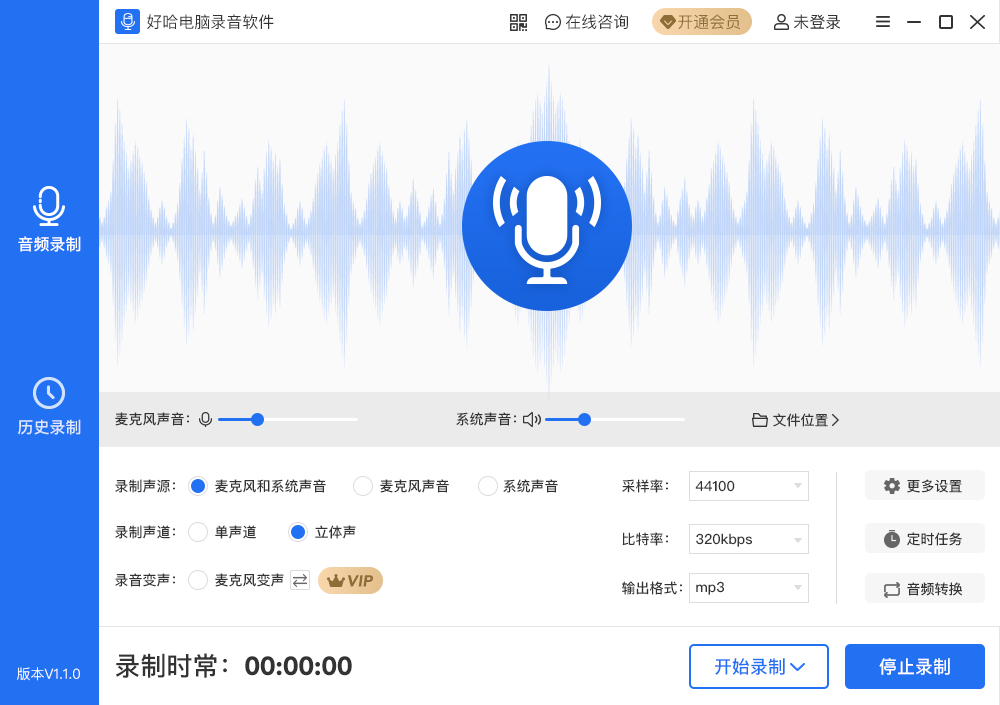Open the output format mp3 dropdown

[x=748, y=587]
